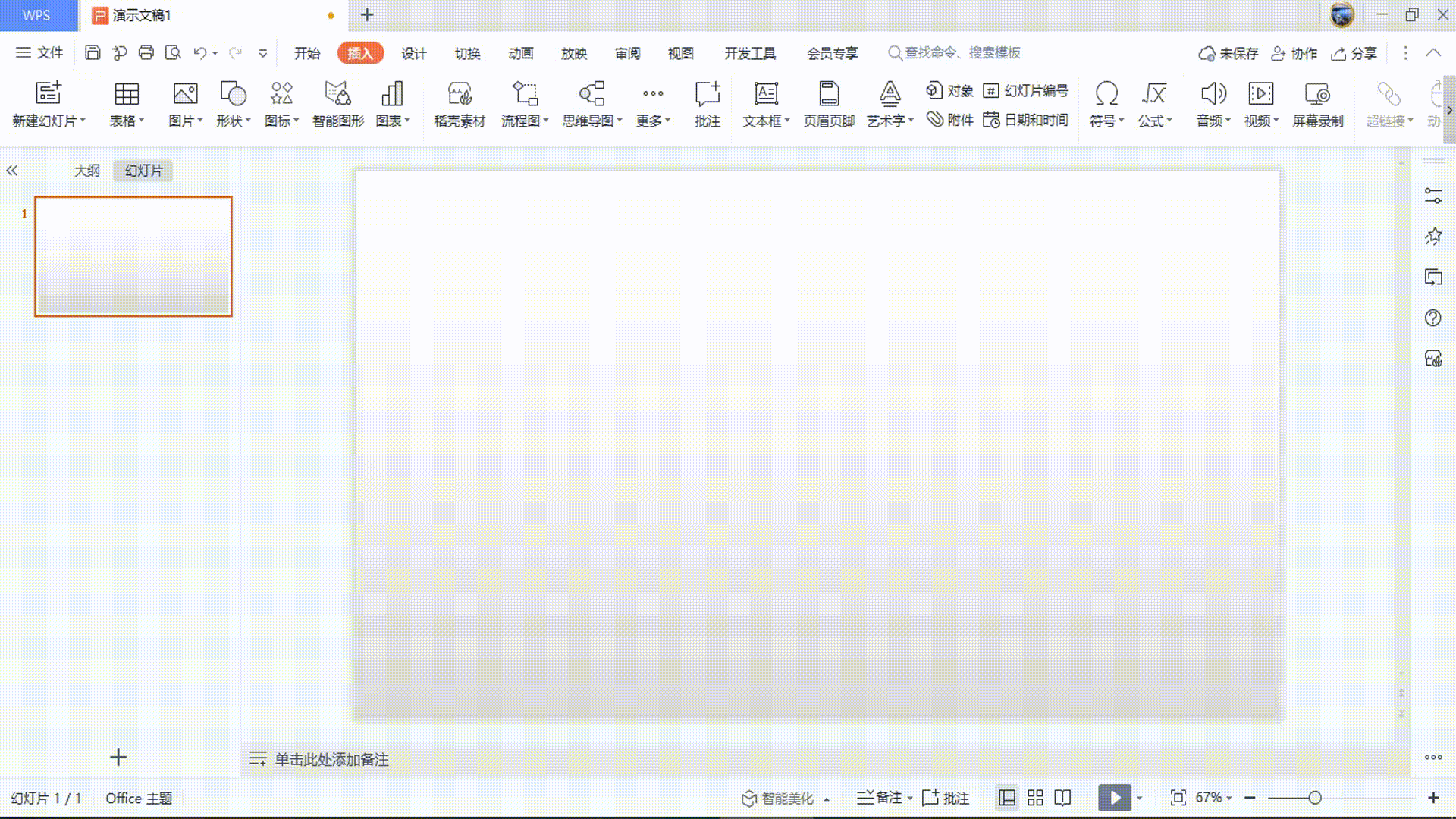Image resolution: width=1456 pixels, height=819 pixels.
Task: Open the undo history dropdown arrow
Action: point(215,53)
